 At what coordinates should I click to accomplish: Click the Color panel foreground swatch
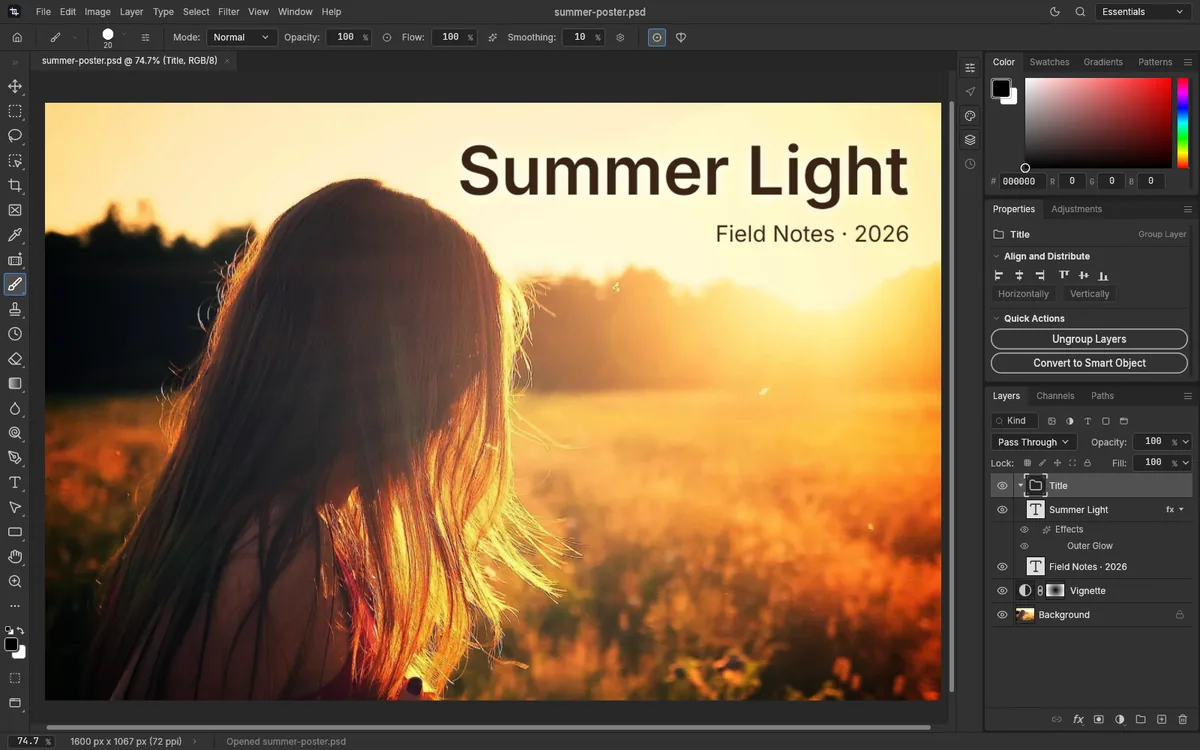point(1000,88)
